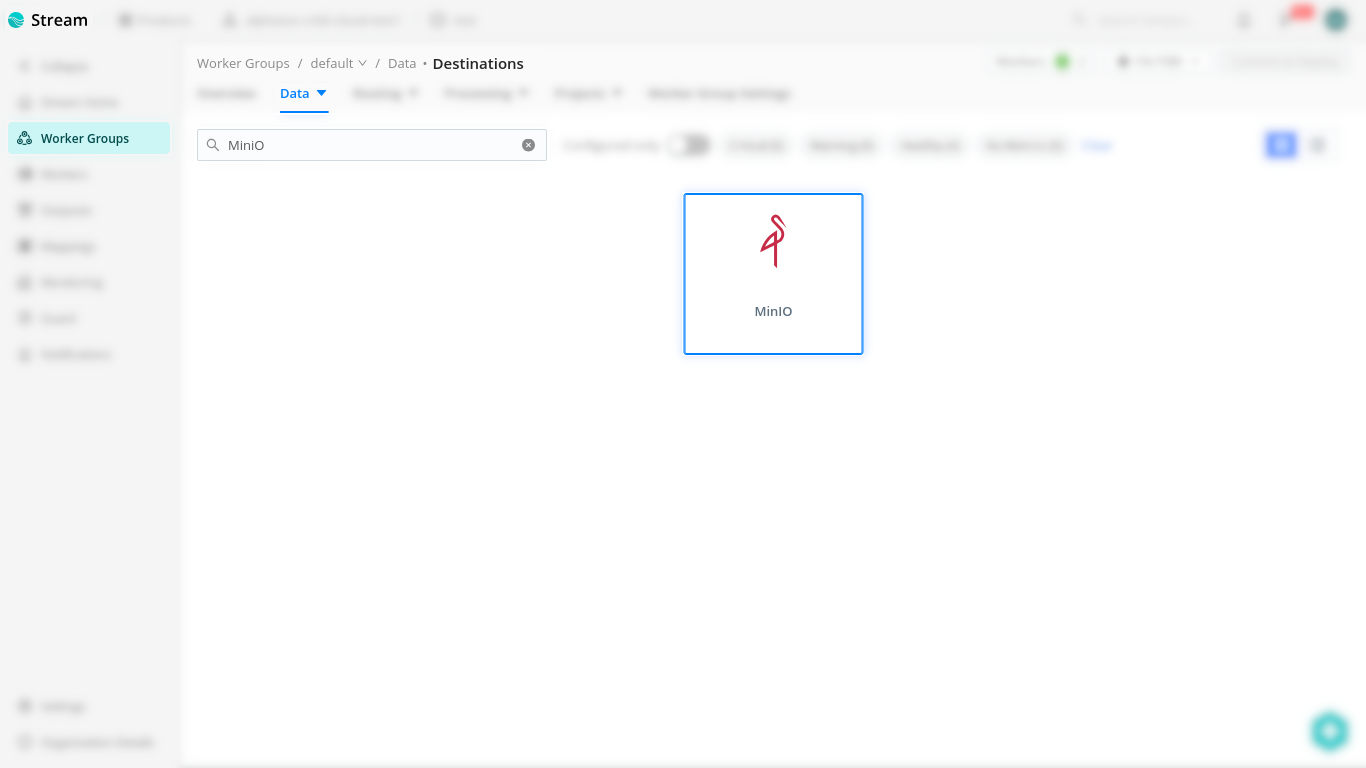Focus the MinIO search input field
Image resolution: width=1366 pixels, height=768 pixels.
coord(370,145)
